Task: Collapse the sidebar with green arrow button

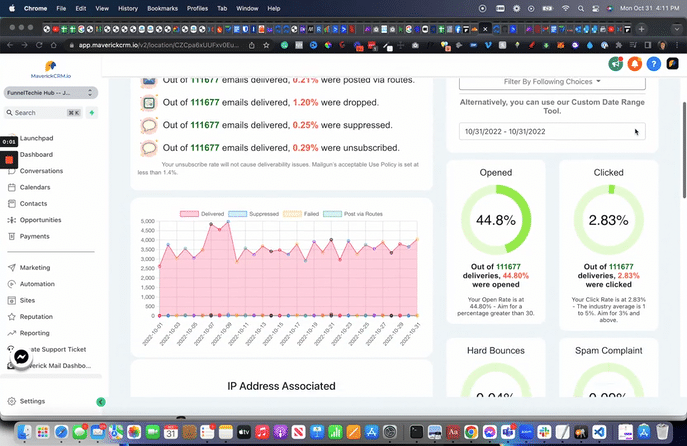Action: (x=101, y=402)
